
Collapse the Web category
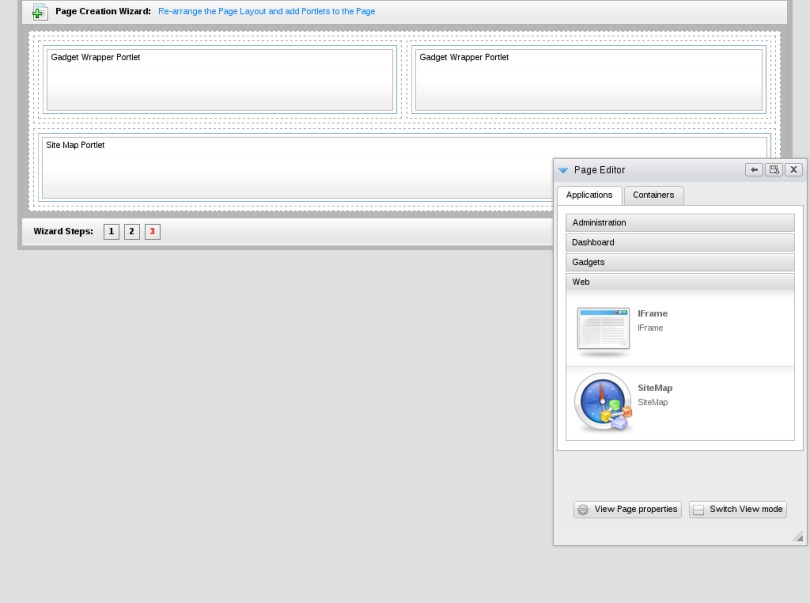[x=680, y=282]
